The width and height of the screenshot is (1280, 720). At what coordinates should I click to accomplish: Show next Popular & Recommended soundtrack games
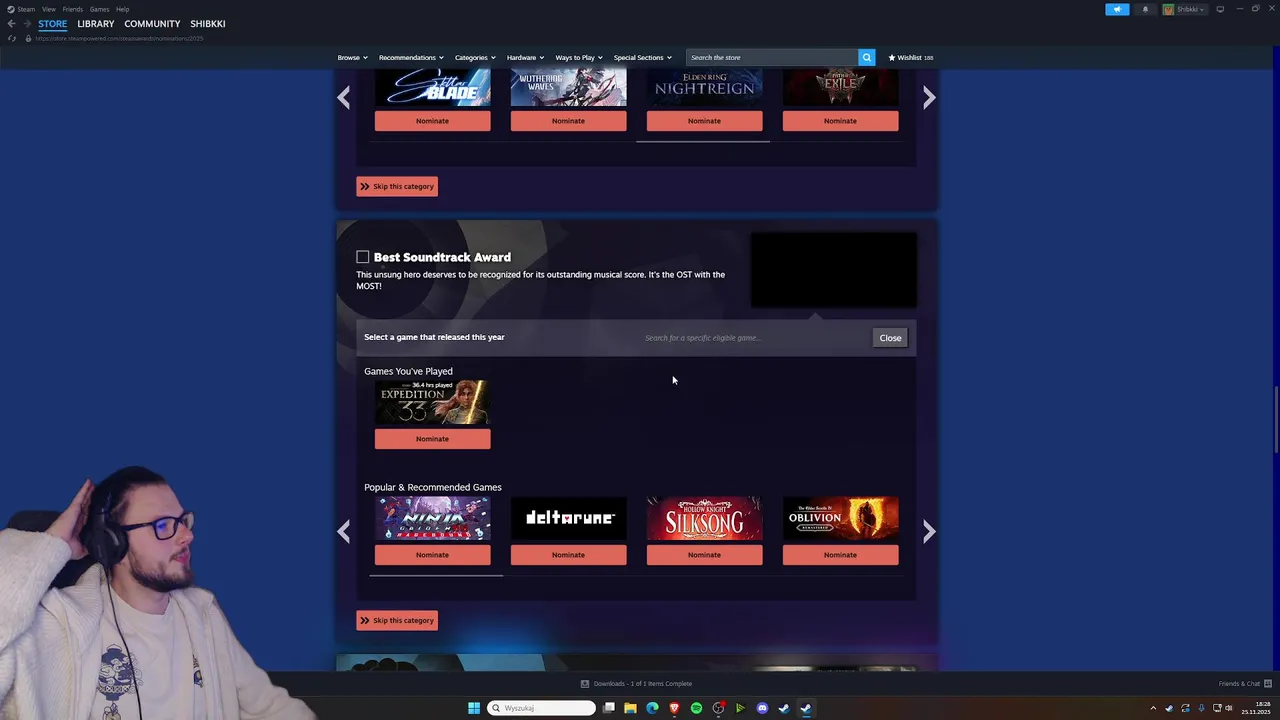click(x=929, y=531)
